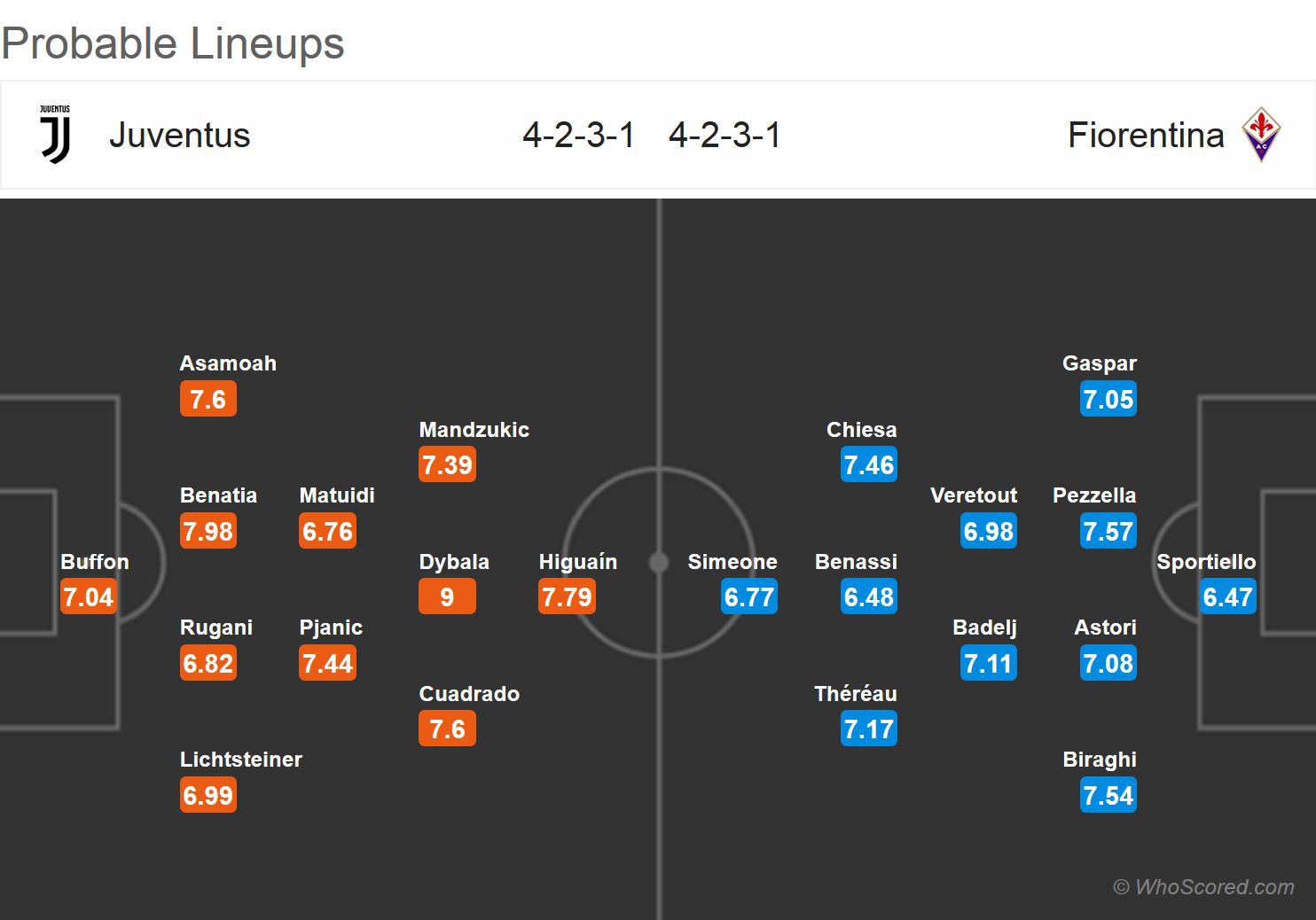Click Sportiello's 6.47 rating badge
Viewport: 1316px width, 920px height.
click(1227, 596)
